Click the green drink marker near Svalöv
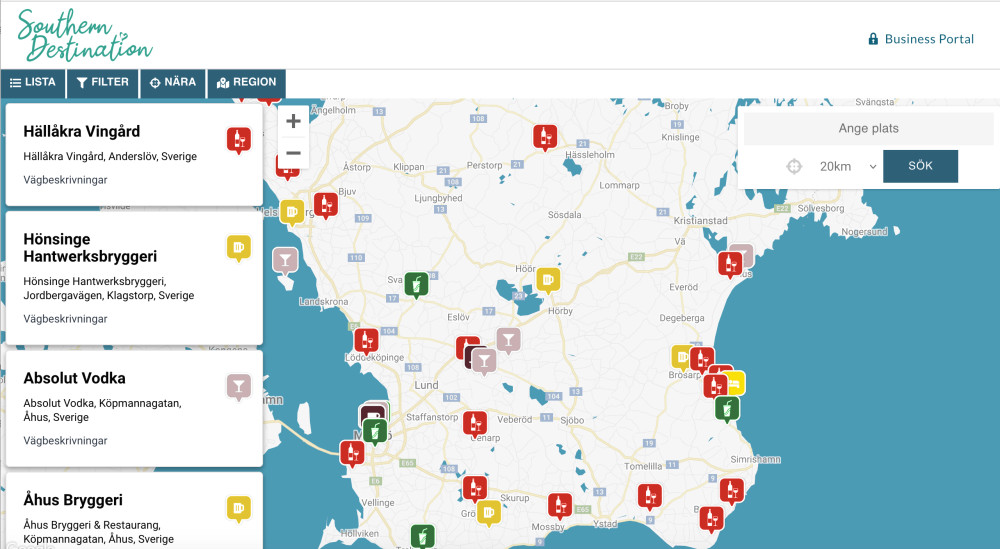 (x=417, y=285)
